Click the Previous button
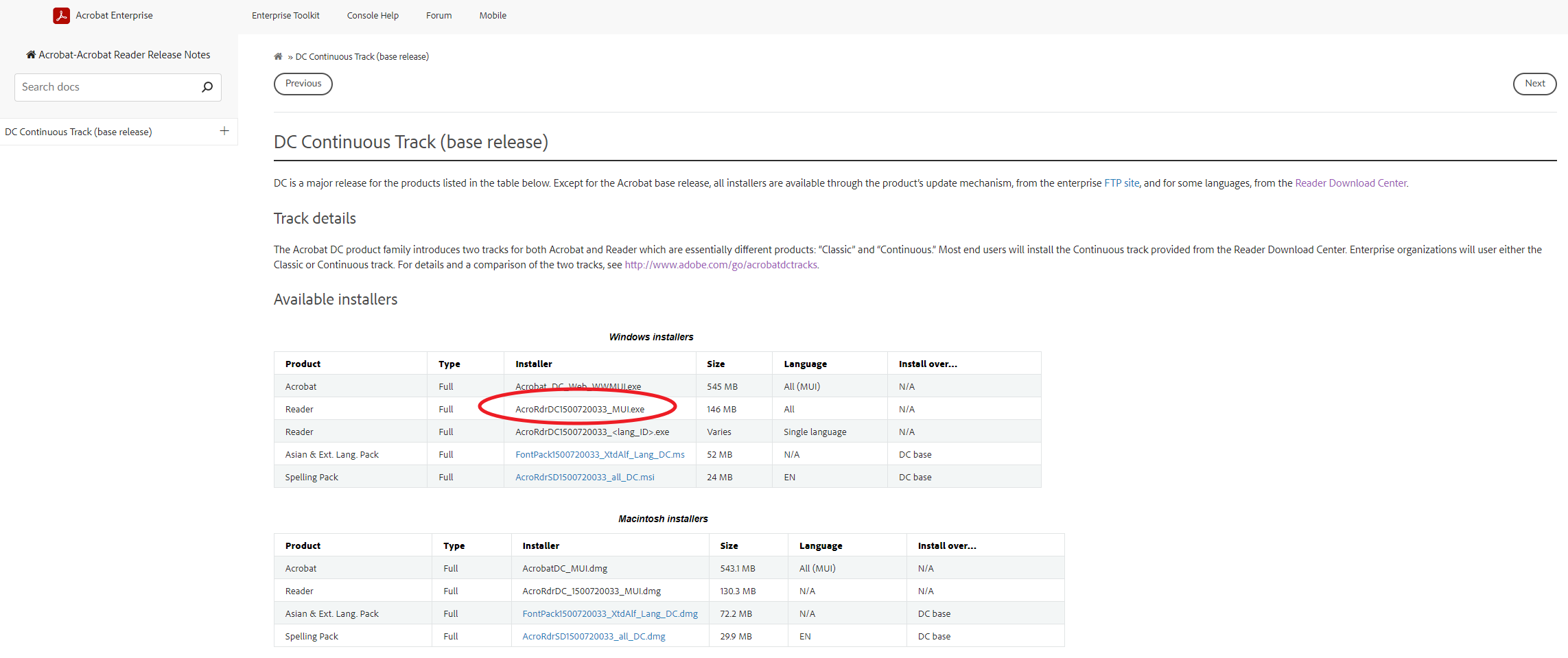Screen dimensions: 1568x658 point(303,84)
